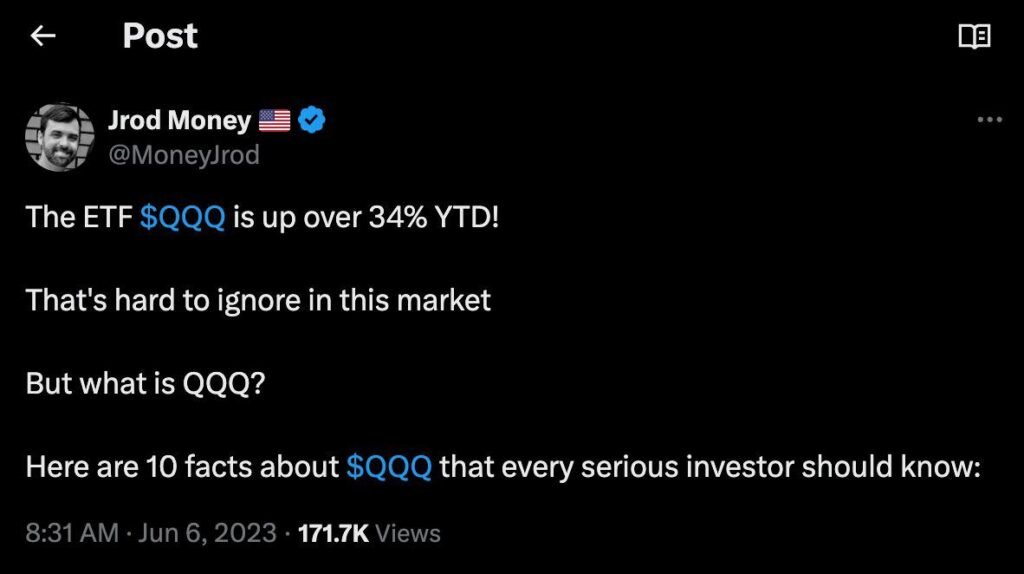Screen dimensions: 1024x574
Task: Click the Post header title
Action: [160, 36]
